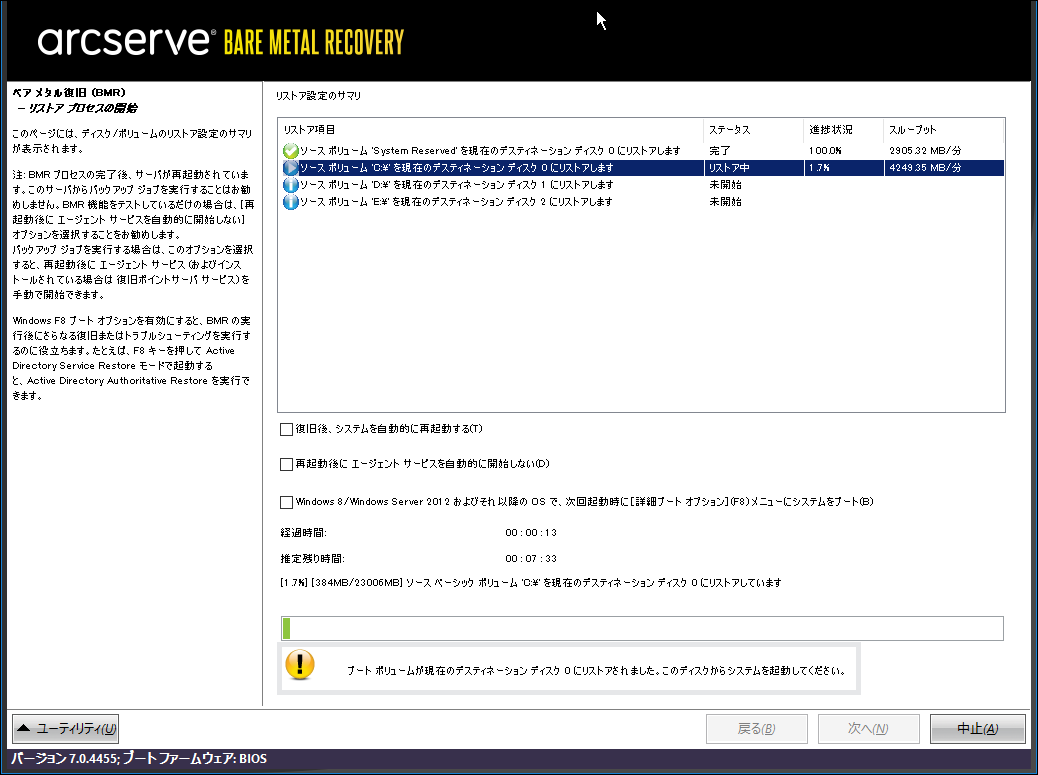The width and height of the screenshot is (1038, 775).
Task: Select the C:\ volume restore row text
Action: (456, 168)
